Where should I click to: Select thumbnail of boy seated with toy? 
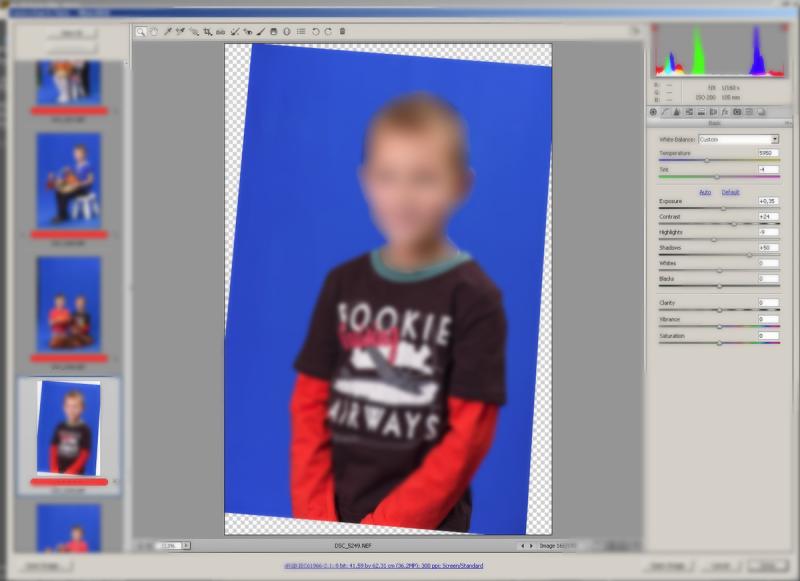click(x=69, y=181)
